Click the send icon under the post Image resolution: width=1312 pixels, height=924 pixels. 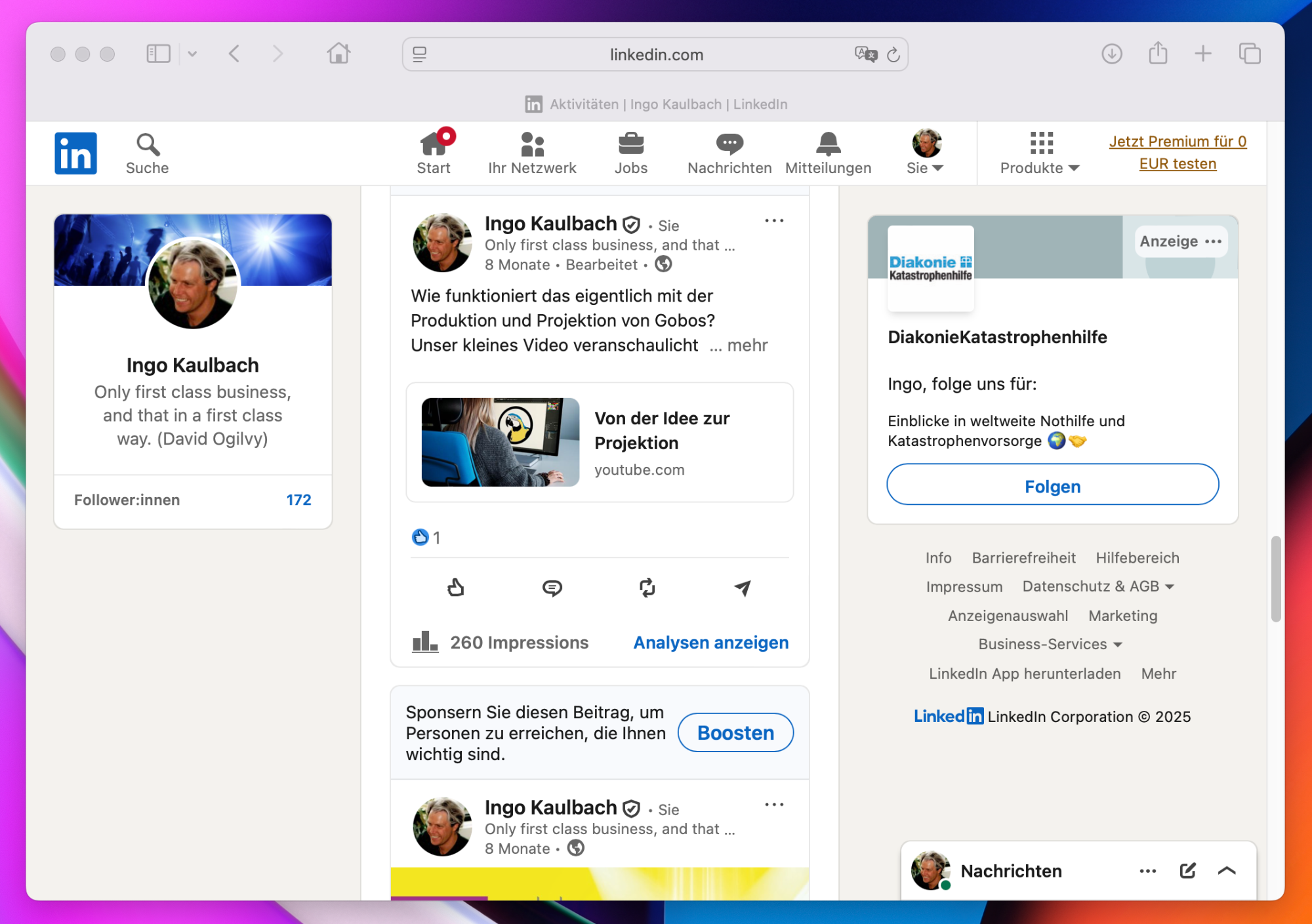742,588
